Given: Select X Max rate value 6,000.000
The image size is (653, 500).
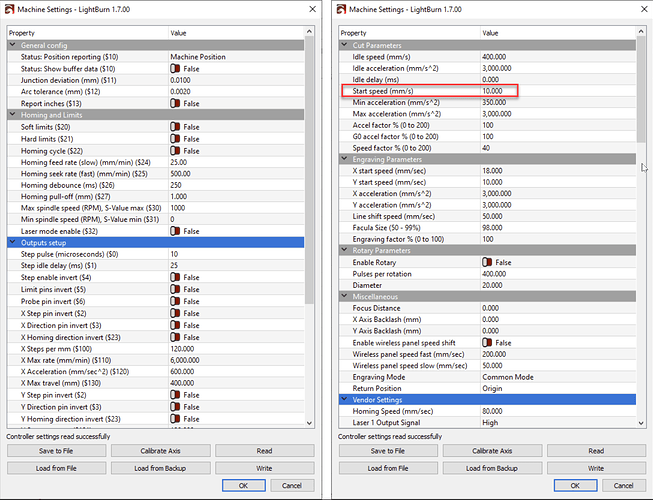Looking at the screenshot, I should coord(185,360).
